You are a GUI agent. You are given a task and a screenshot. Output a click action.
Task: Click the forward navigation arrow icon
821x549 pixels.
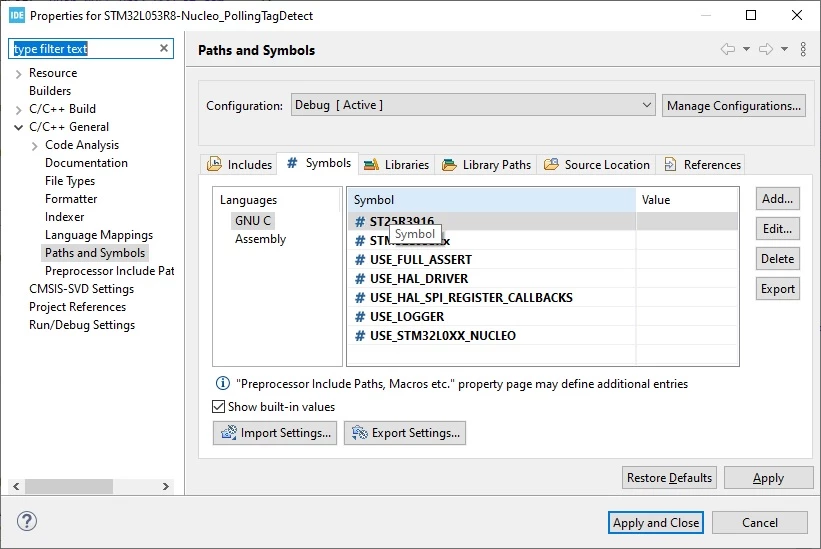[x=766, y=49]
